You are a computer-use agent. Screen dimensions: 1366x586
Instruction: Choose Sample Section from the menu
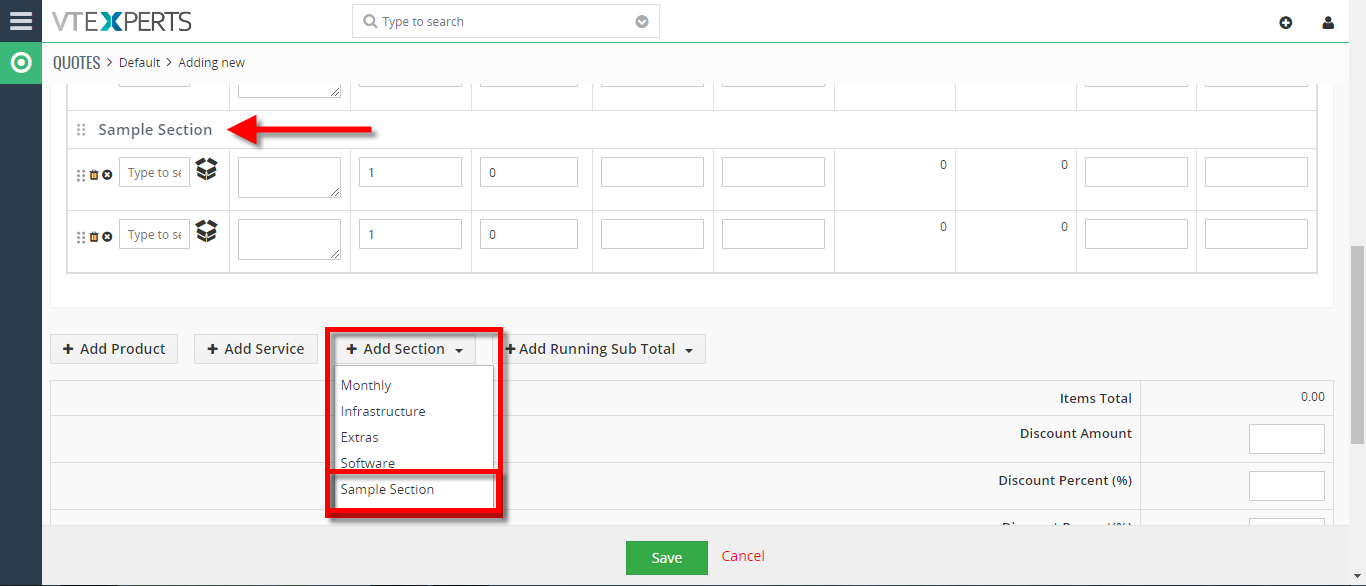coord(387,489)
